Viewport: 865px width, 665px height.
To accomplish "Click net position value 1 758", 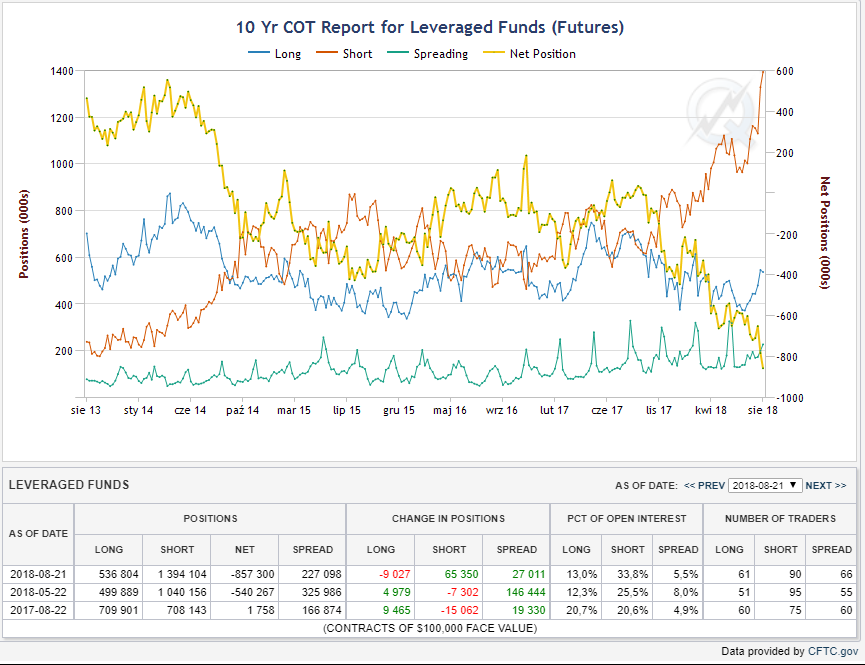I will (261, 610).
